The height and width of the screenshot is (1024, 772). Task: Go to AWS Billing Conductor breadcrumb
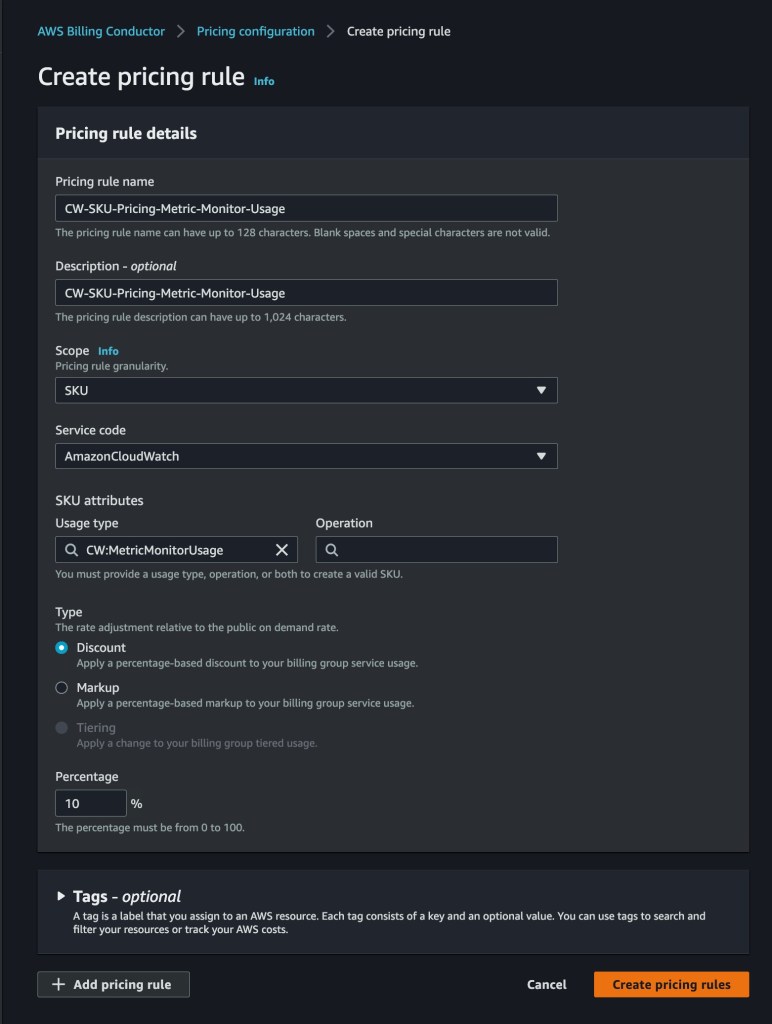click(101, 32)
